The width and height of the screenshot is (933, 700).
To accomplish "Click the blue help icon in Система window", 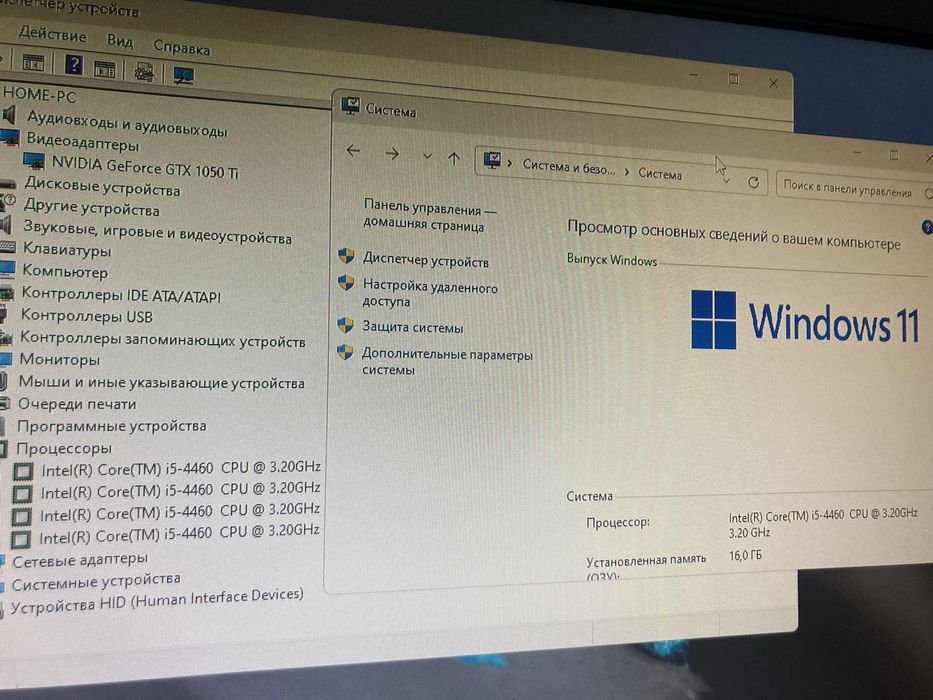I will (927, 227).
